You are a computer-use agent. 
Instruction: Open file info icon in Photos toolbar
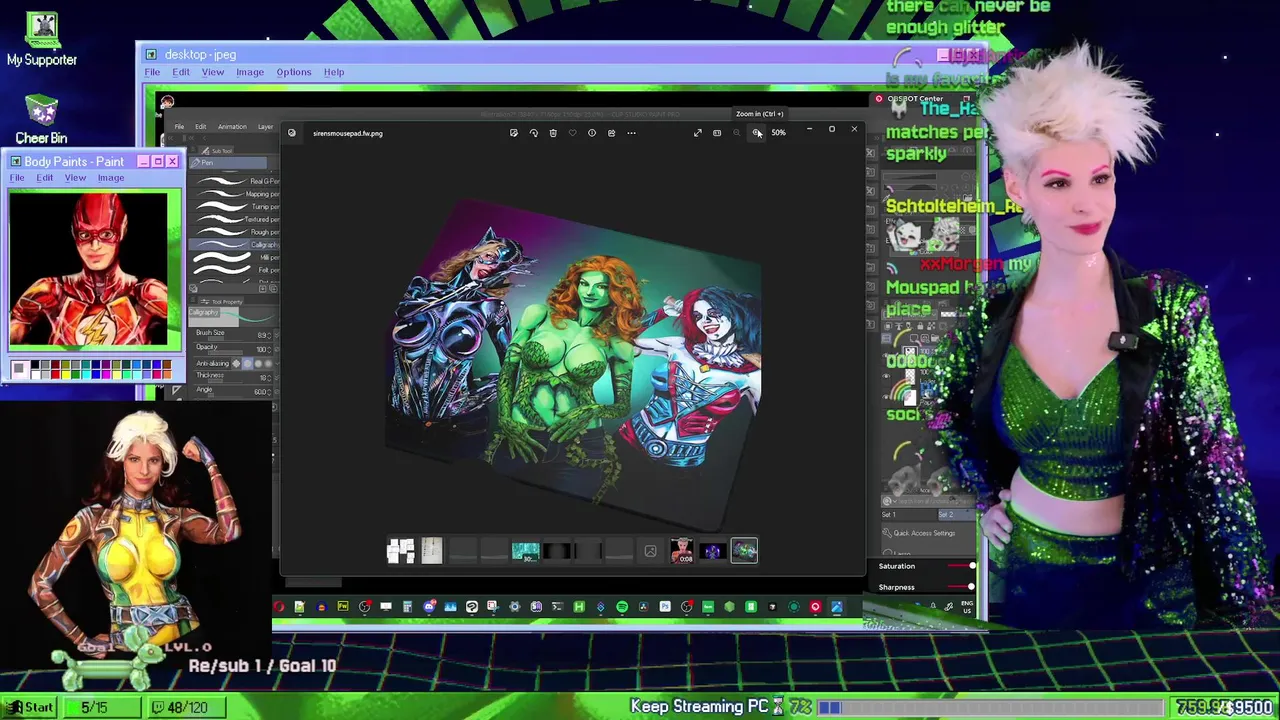(592, 133)
